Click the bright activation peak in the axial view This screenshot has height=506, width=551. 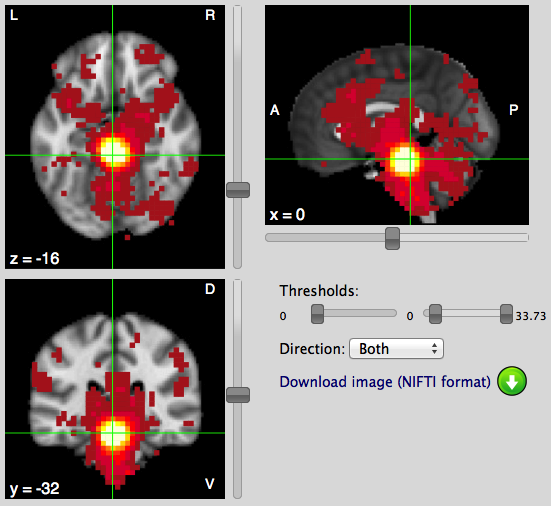point(114,152)
